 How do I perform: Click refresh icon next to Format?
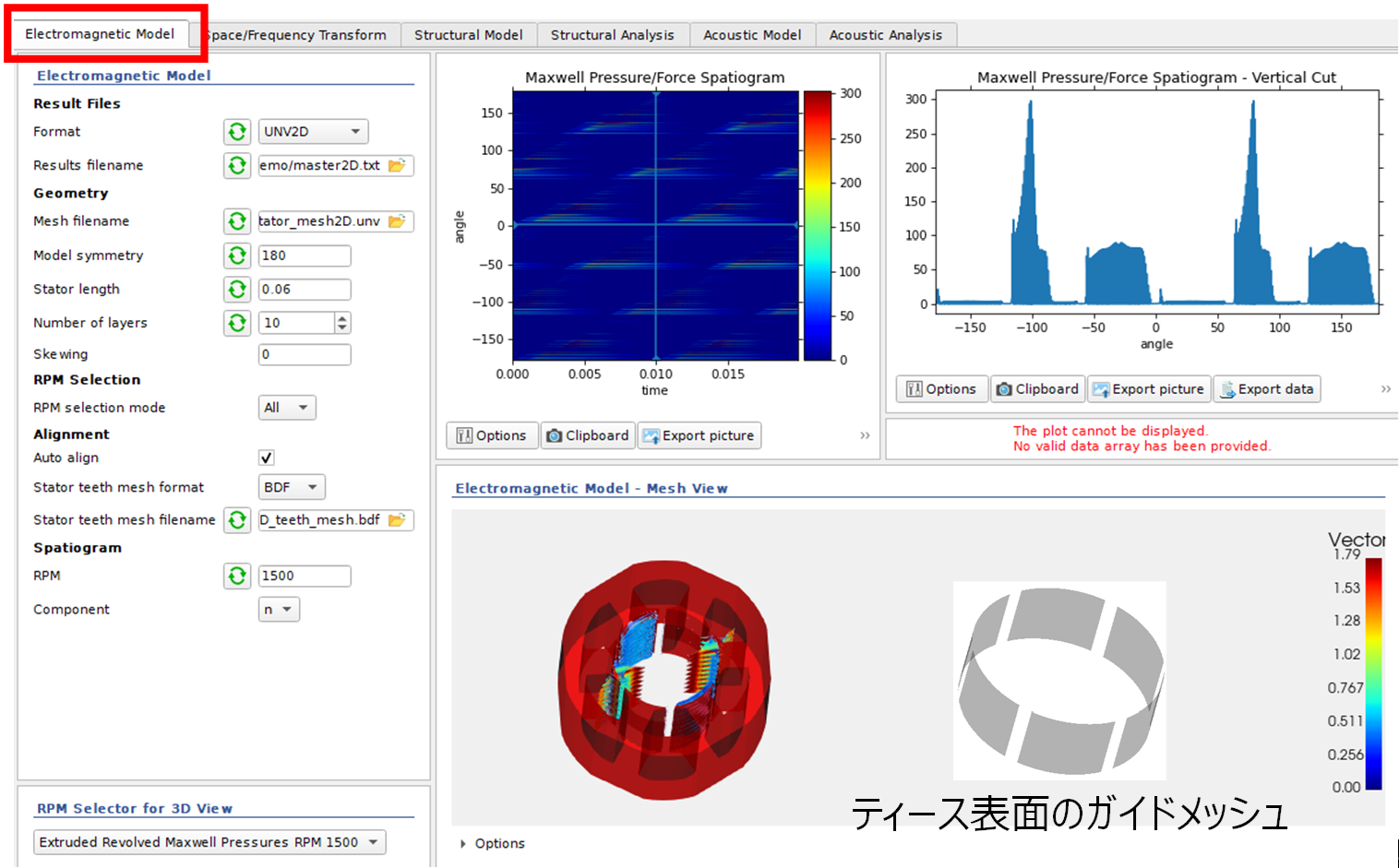[x=237, y=132]
